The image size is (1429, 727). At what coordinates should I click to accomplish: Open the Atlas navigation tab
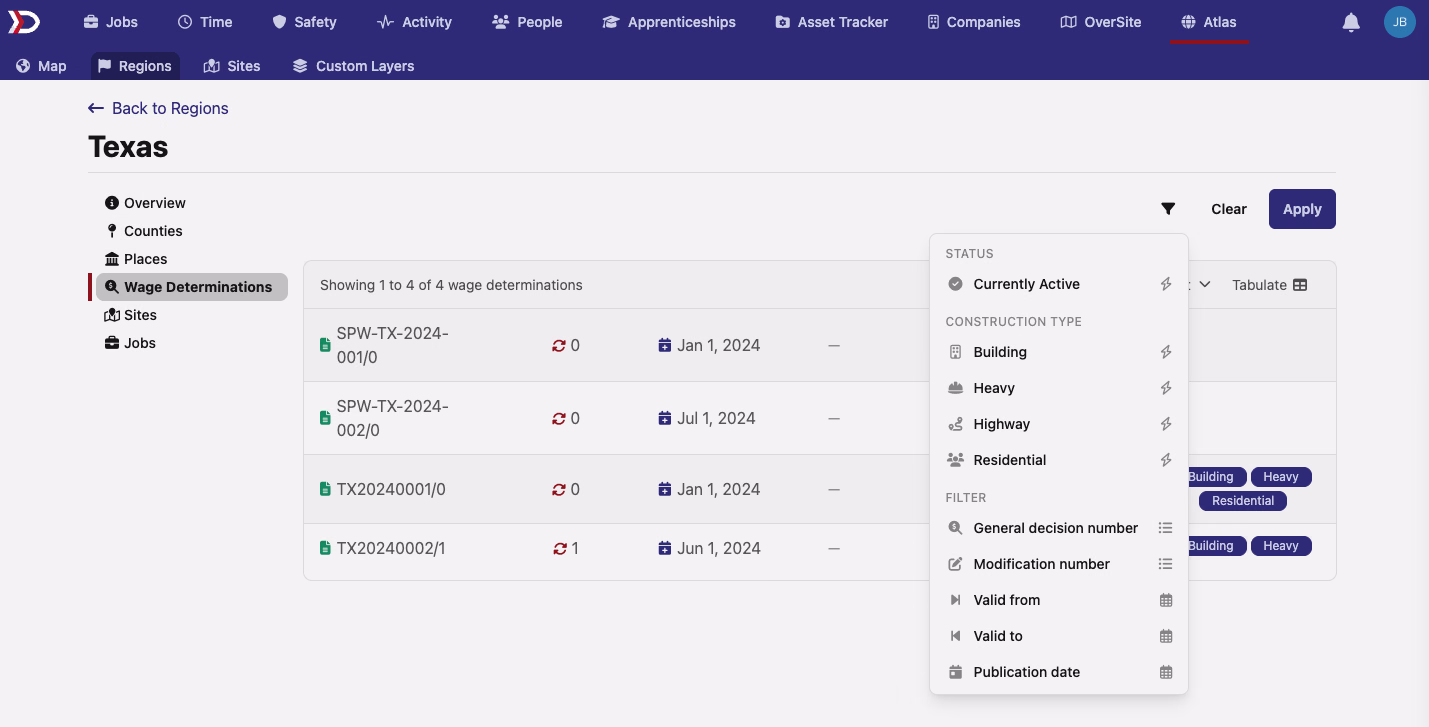[1209, 22]
